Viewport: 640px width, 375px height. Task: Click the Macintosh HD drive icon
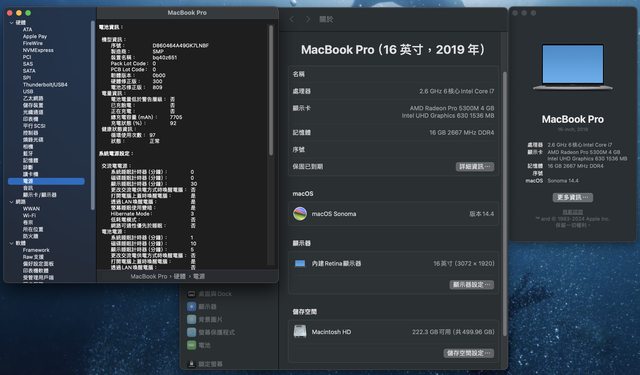coord(300,332)
